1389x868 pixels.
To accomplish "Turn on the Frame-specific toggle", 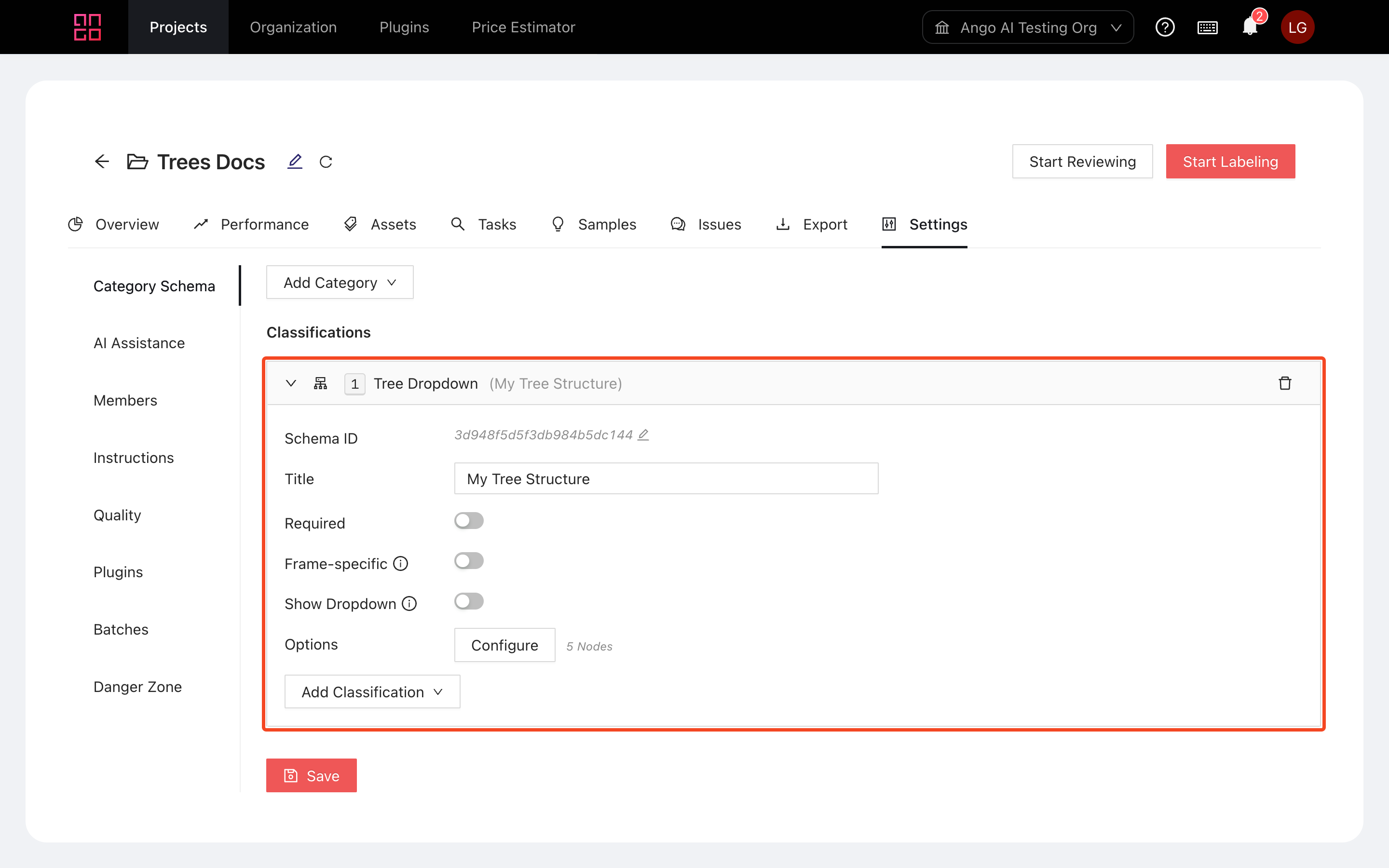I will [x=468, y=561].
